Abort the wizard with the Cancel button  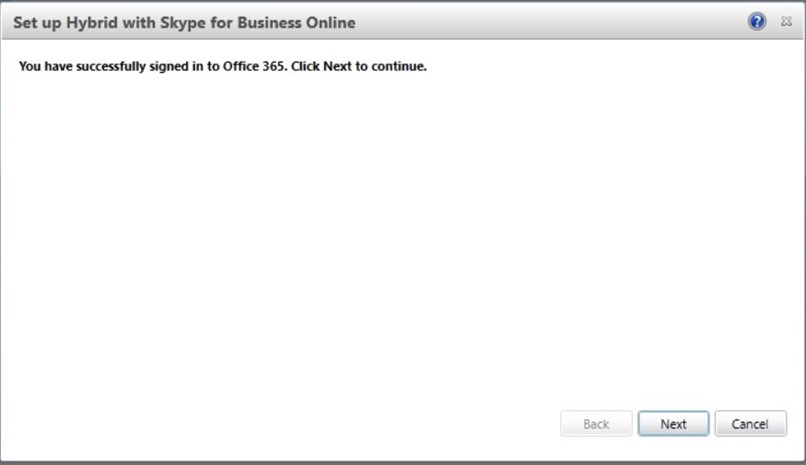pyautogui.click(x=750, y=424)
